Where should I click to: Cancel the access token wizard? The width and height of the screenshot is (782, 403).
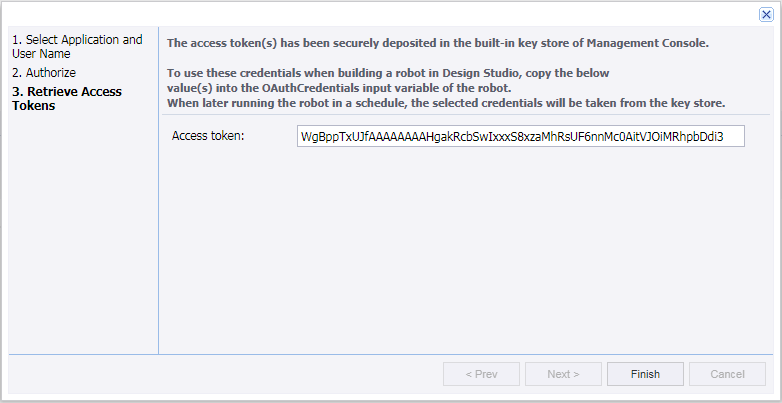[727, 374]
